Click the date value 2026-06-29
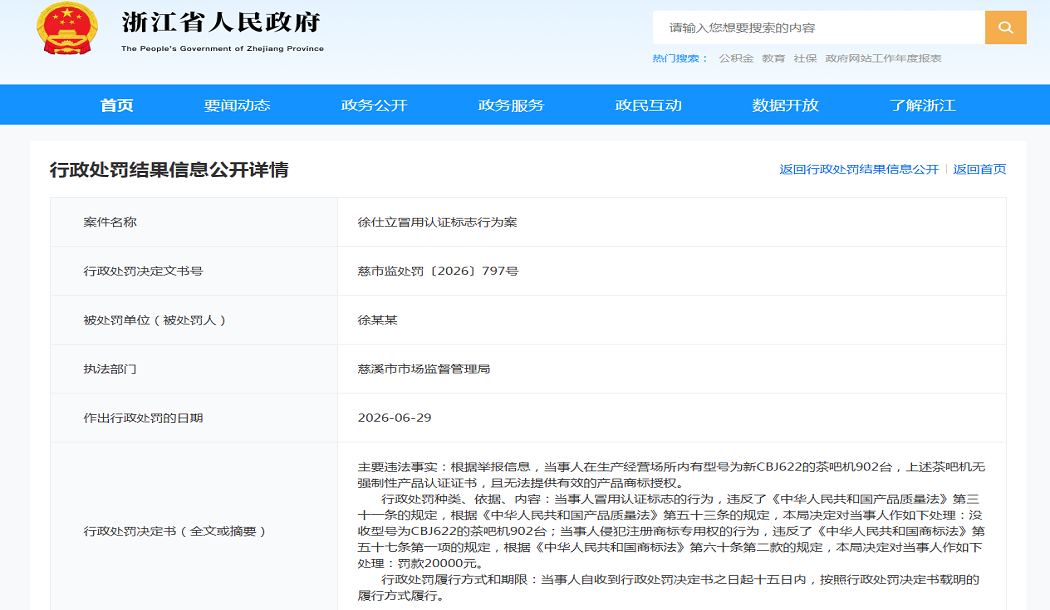 click(394, 418)
